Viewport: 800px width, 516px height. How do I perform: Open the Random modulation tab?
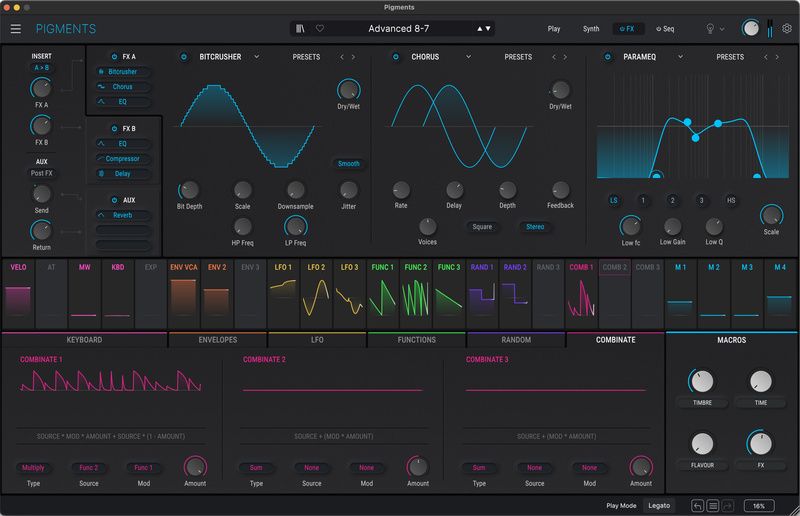[x=516, y=340]
